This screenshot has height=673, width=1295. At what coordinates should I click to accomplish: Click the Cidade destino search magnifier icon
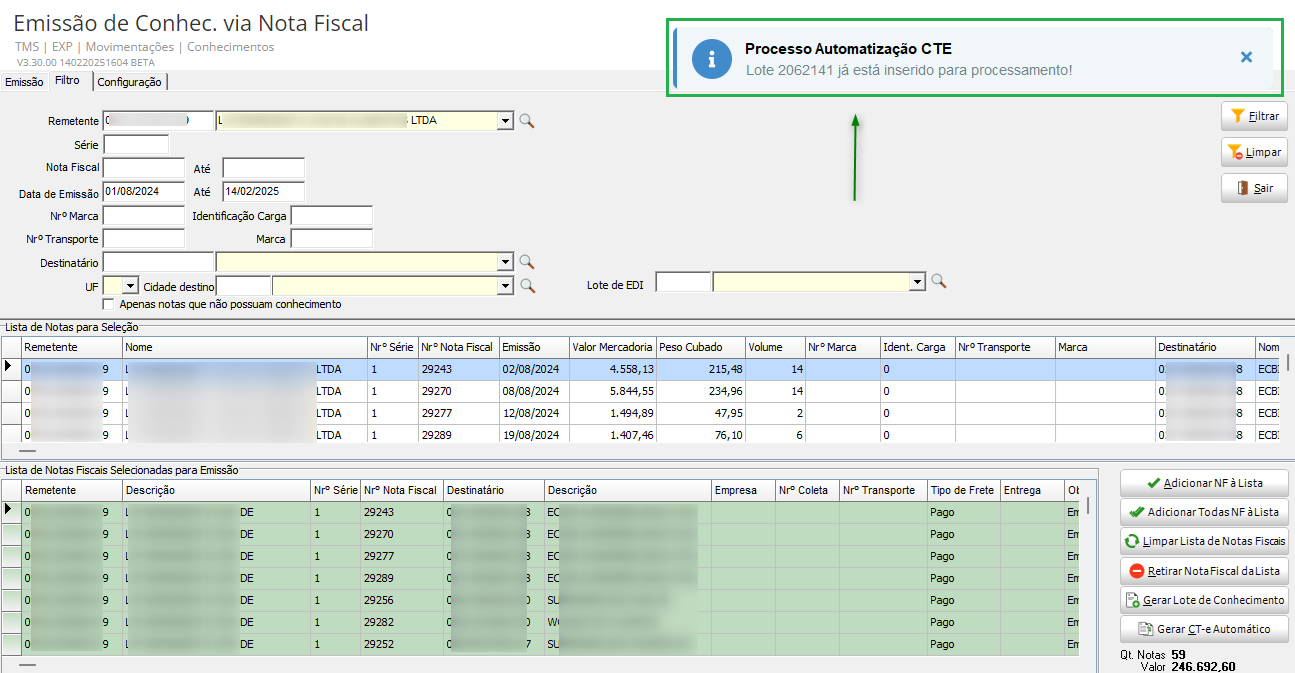[x=527, y=286]
